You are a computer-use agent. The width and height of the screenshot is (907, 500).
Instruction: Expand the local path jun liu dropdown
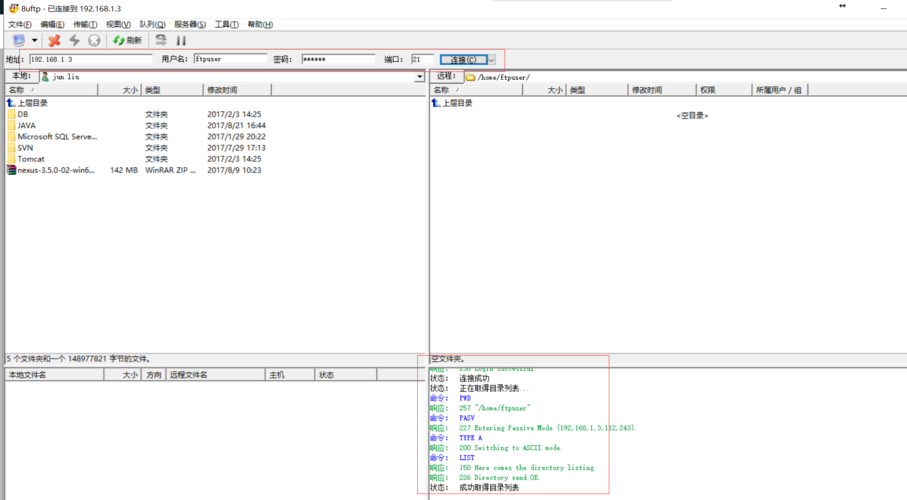(419, 76)
